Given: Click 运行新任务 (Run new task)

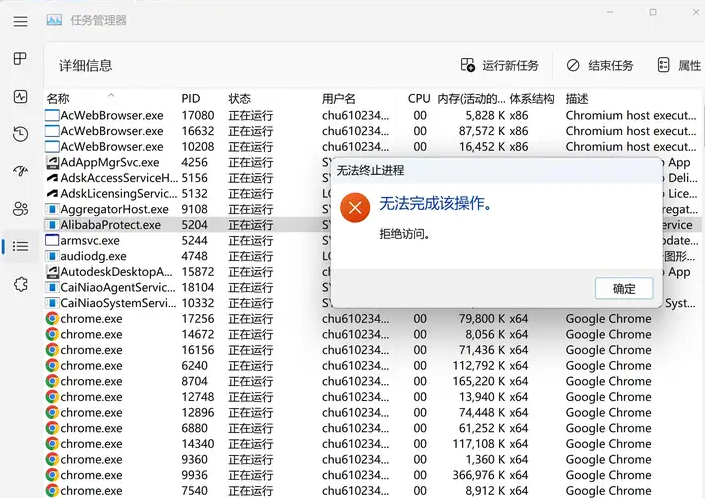Looking at the screenshot, I should (x=499, y=65).
